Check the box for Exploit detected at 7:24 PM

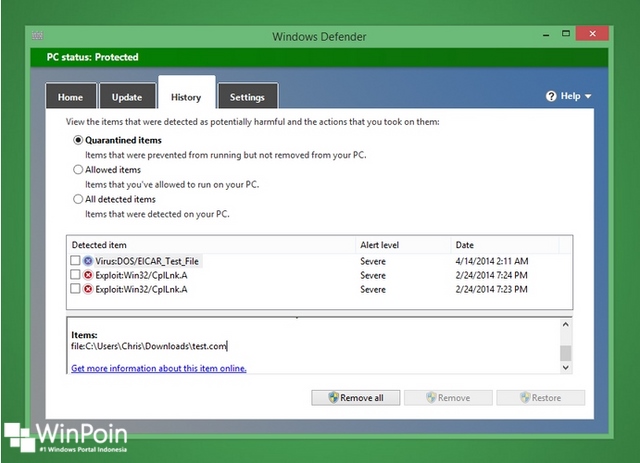pyautogui.click(x=75, y=275)
